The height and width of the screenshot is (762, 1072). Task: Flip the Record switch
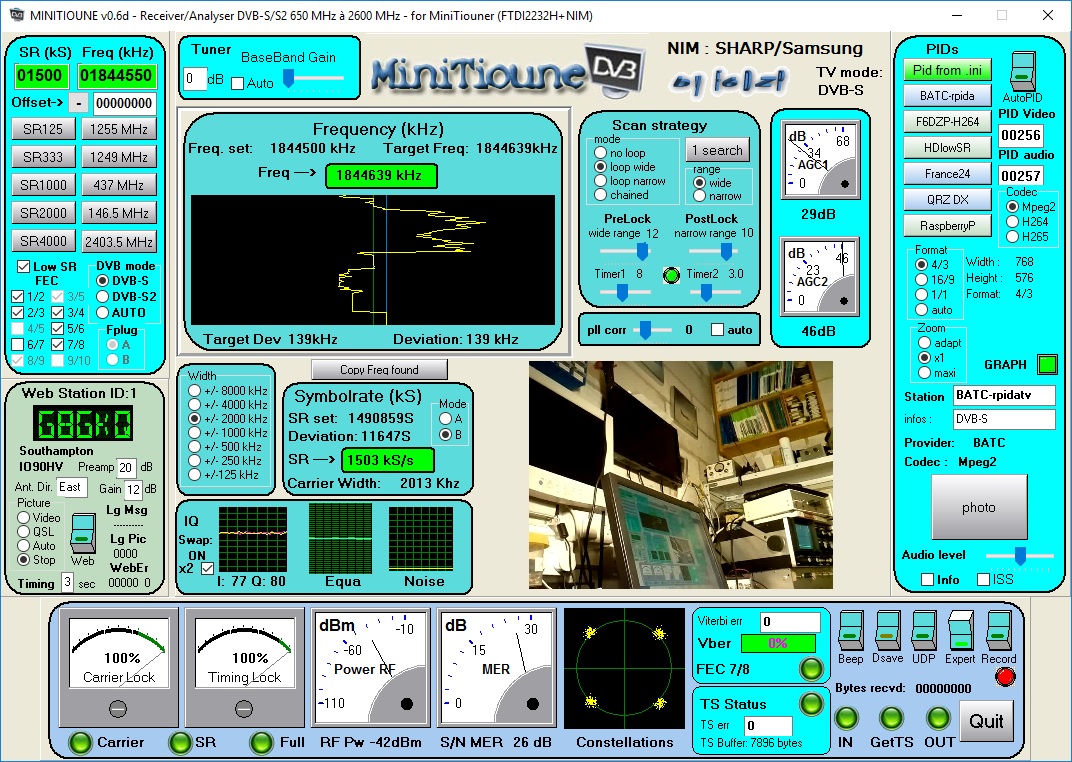point(998,631)
